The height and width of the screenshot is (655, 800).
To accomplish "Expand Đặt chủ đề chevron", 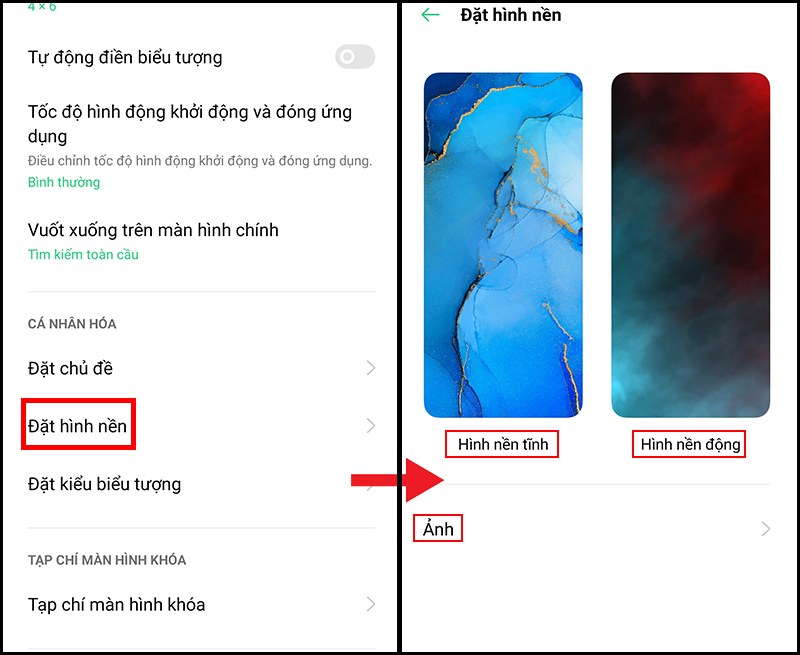I will pyautogui.click(x=371, y=368).
